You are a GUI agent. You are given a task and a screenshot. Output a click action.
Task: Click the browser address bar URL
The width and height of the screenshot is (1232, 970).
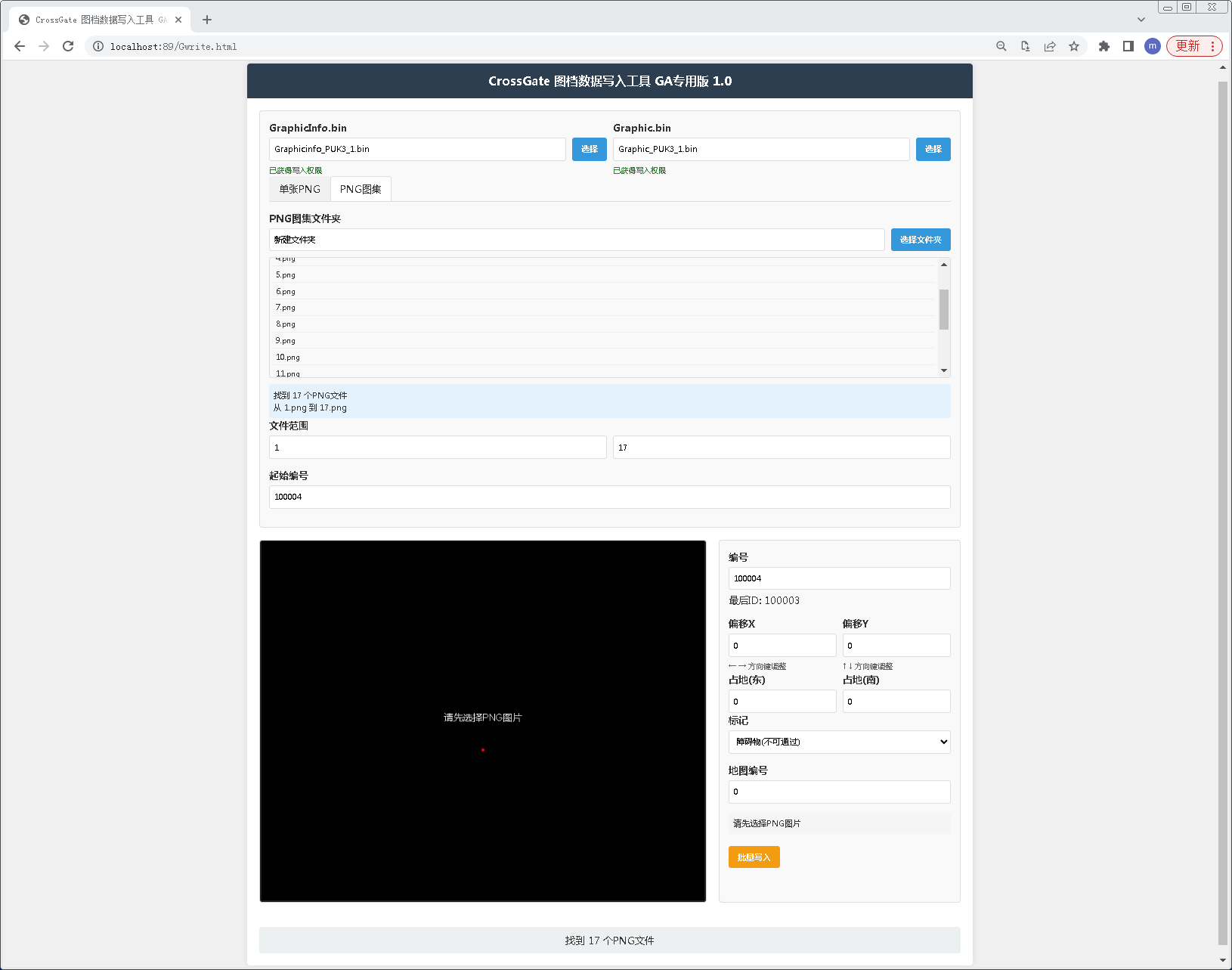[x=174, y=46]
